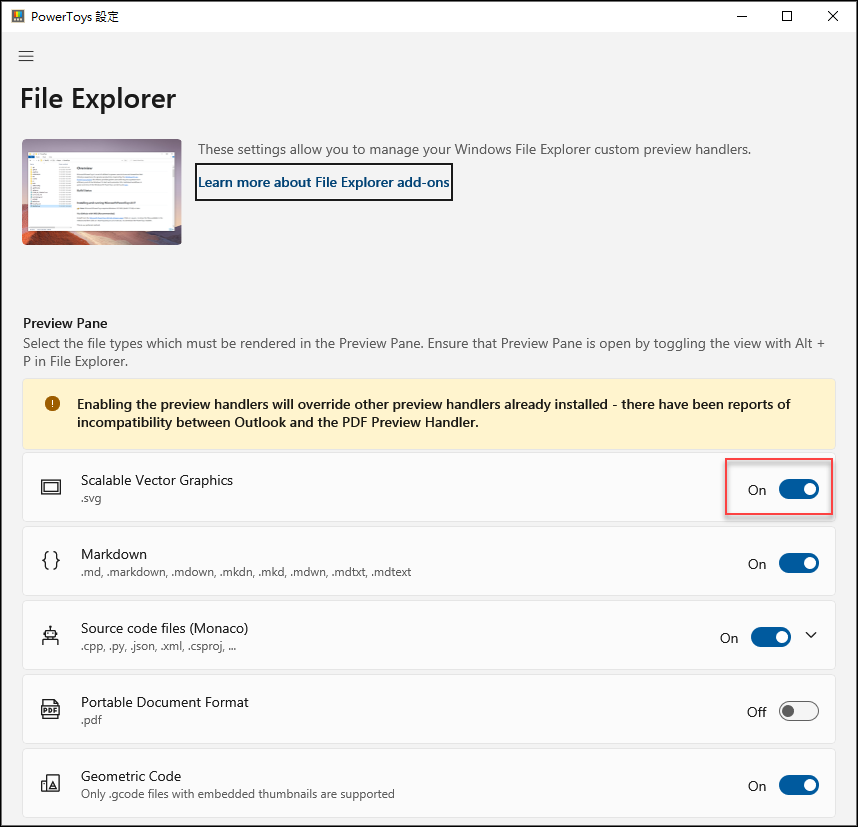Image resolution: width=858 pixels, height=827 pixels.
Task: Click the File Explorer page heading
Action: click(x=98, y=99)
